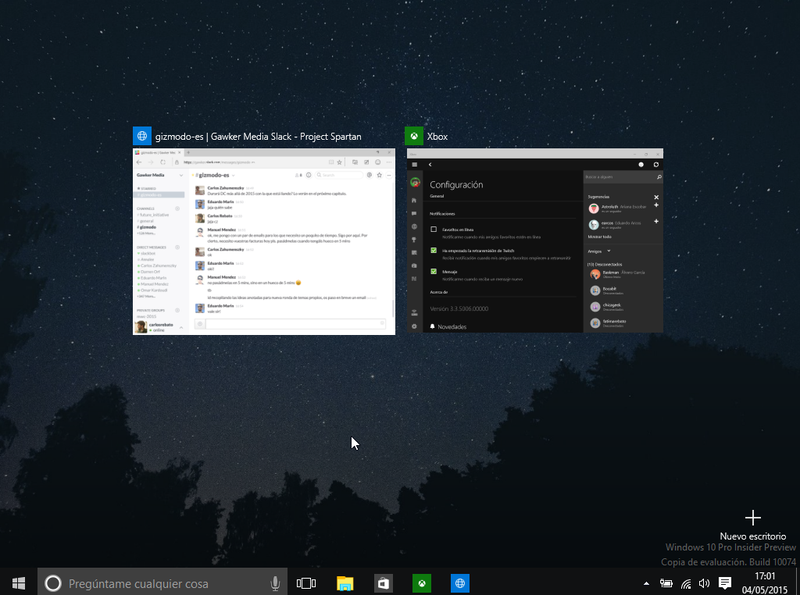Open Xbox settings gear in sidebar
800x595 pixels.
point(414,326)
